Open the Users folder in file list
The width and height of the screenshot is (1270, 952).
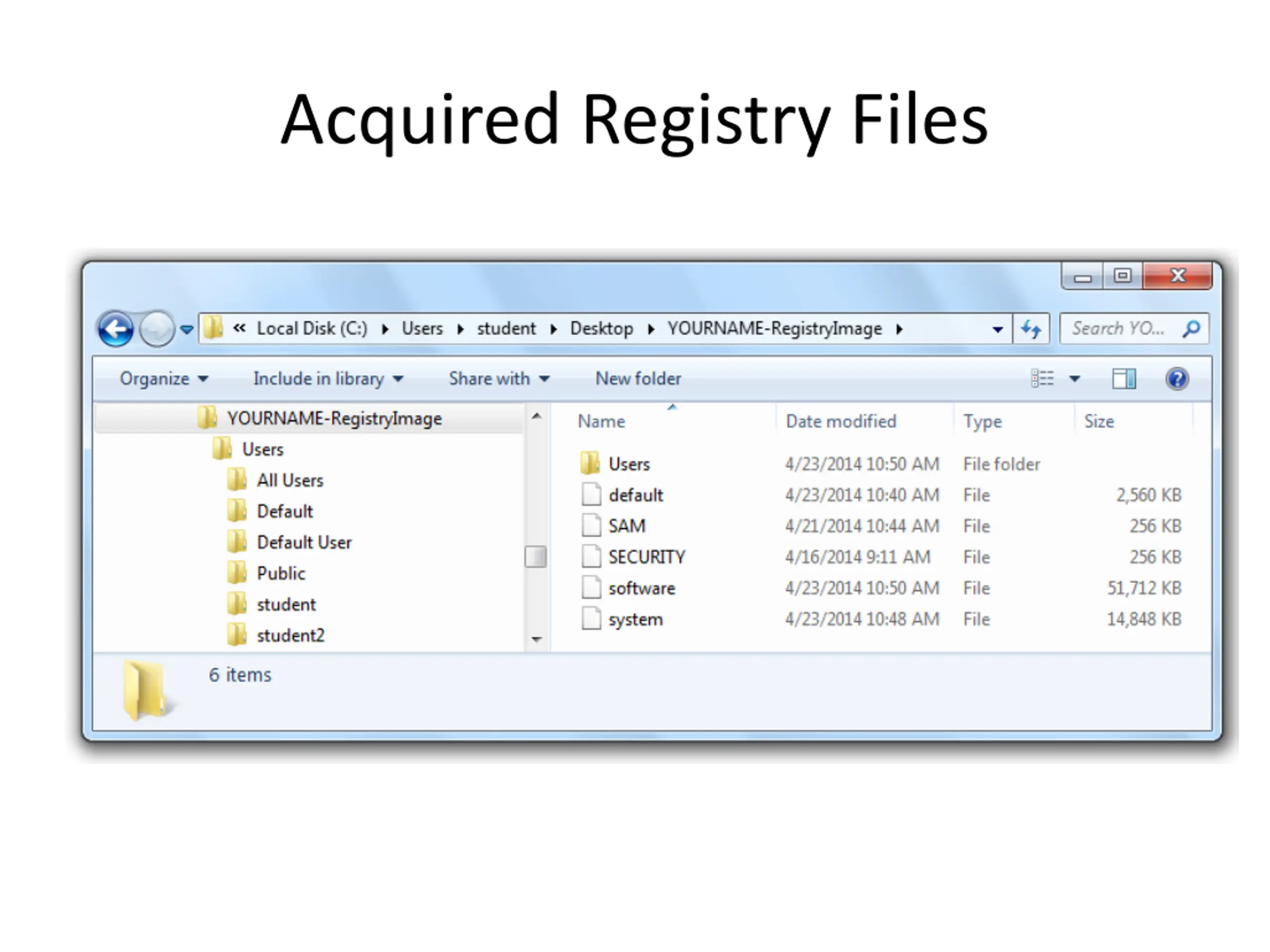629,464
